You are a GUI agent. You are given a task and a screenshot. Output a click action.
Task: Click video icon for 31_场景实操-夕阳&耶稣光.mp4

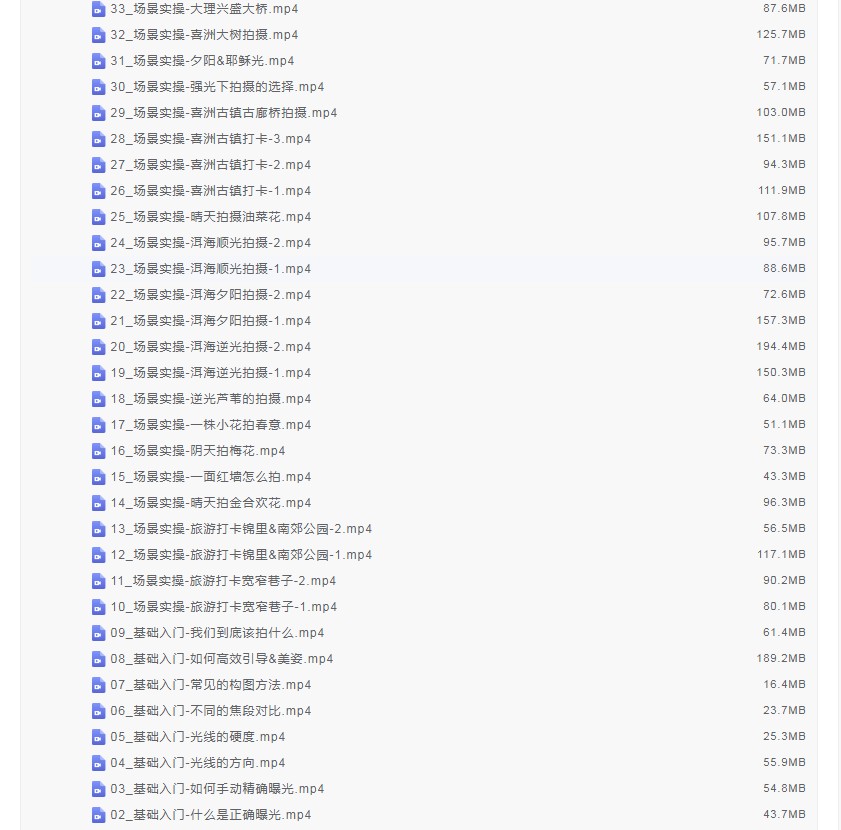[98, 61]
